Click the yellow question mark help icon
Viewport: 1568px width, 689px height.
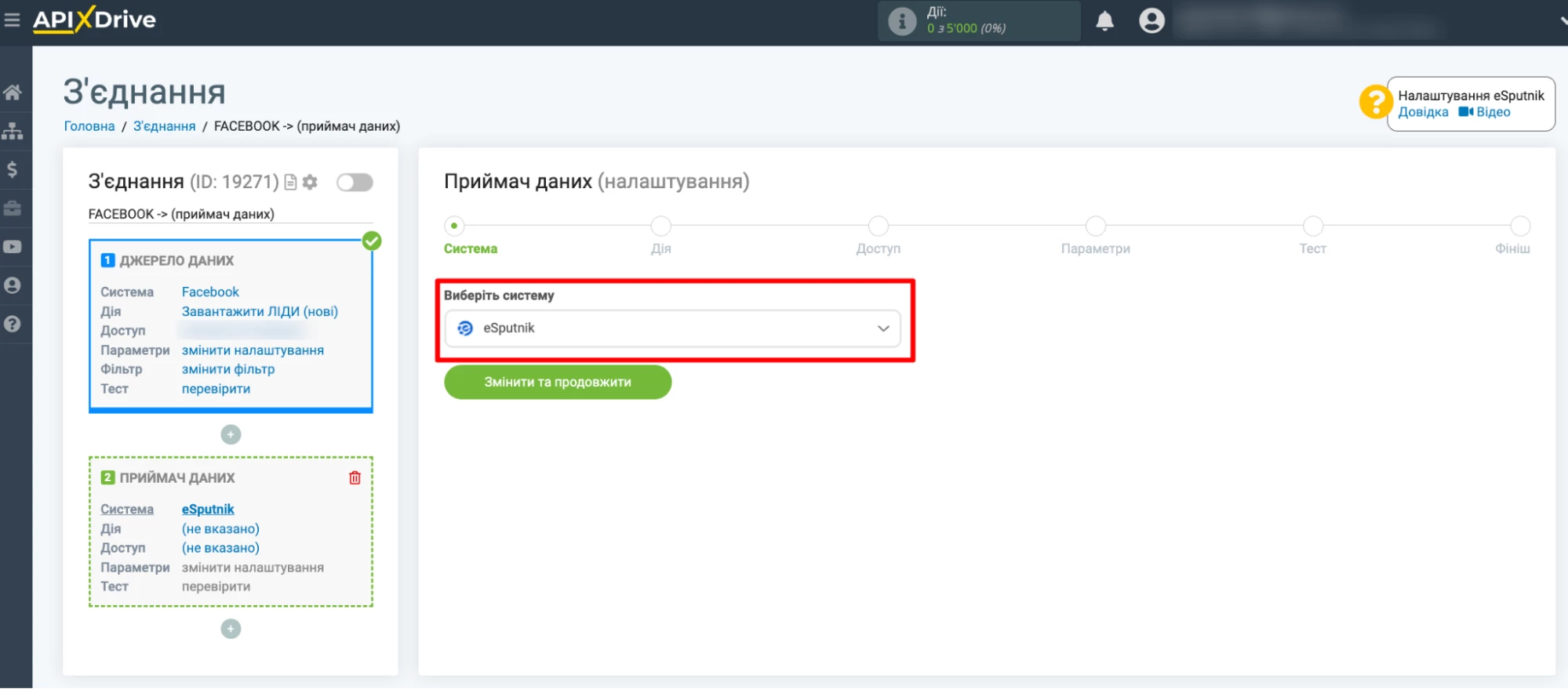(x=1375, y=102)
